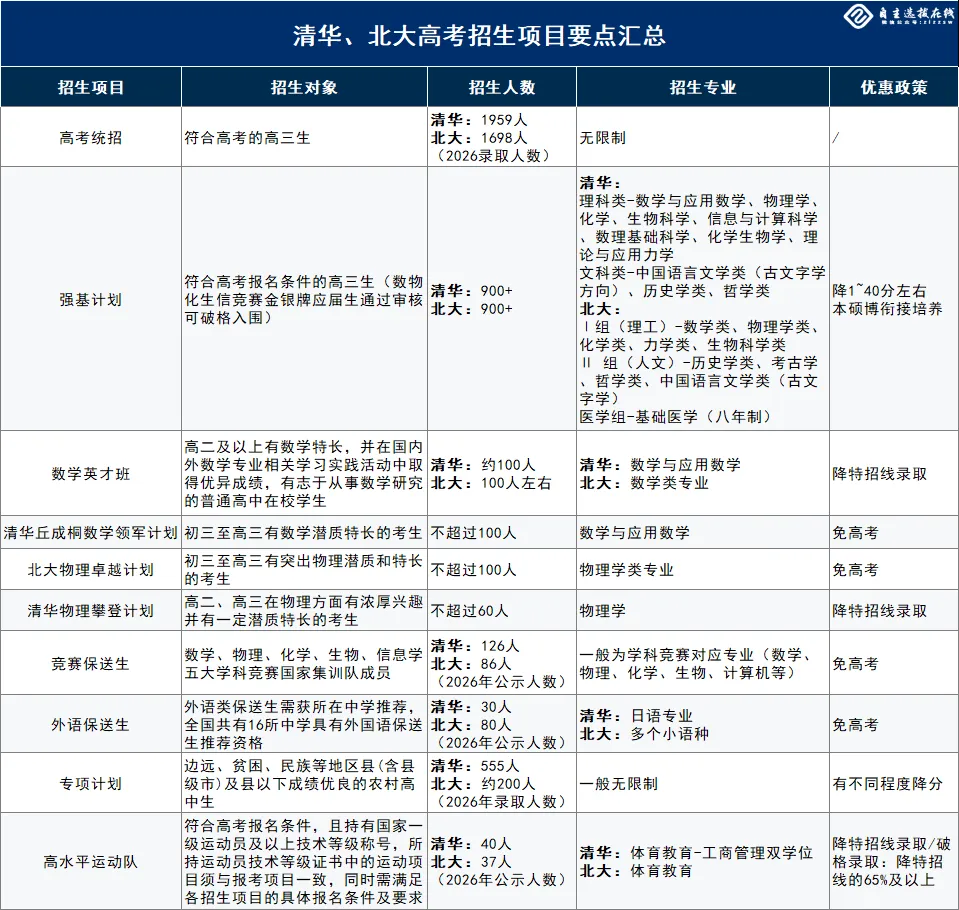Click the 强基计划 eligibility cell about 竞赛金银牌
The image size is (959, 910).
coord(305,299)
